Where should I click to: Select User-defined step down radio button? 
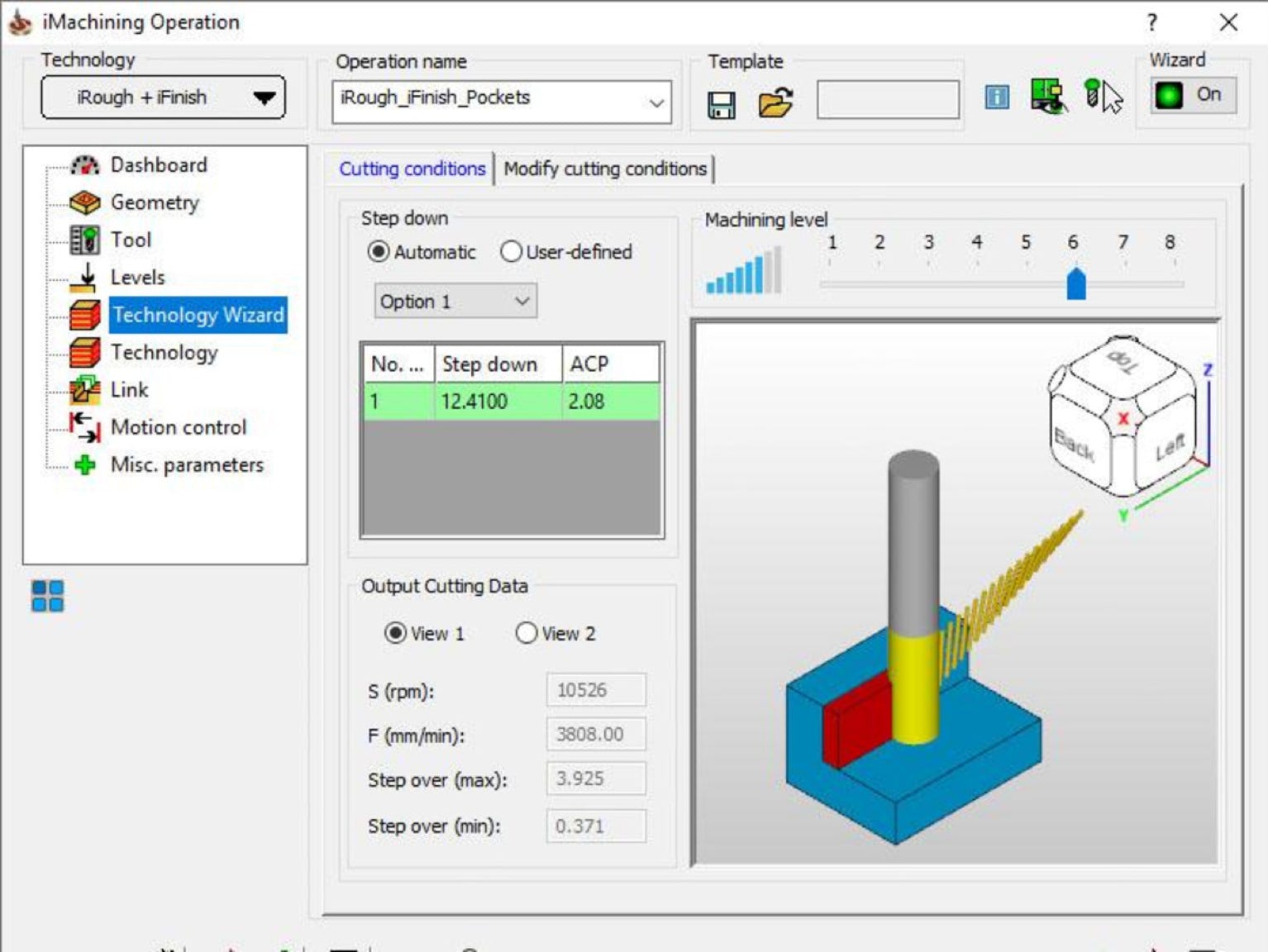pos(511,251)
